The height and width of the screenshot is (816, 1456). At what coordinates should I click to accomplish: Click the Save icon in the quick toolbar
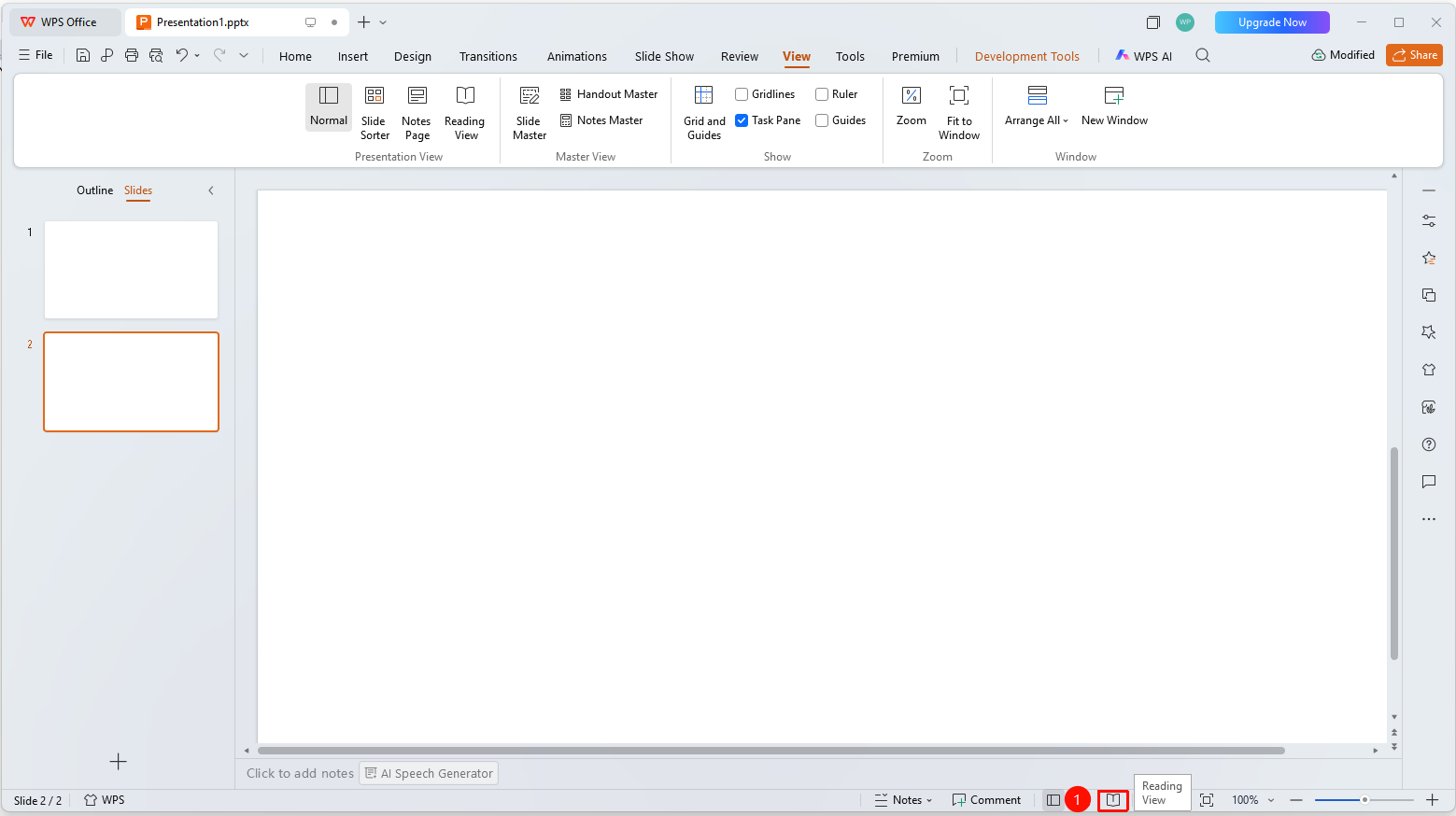(83, 55)
